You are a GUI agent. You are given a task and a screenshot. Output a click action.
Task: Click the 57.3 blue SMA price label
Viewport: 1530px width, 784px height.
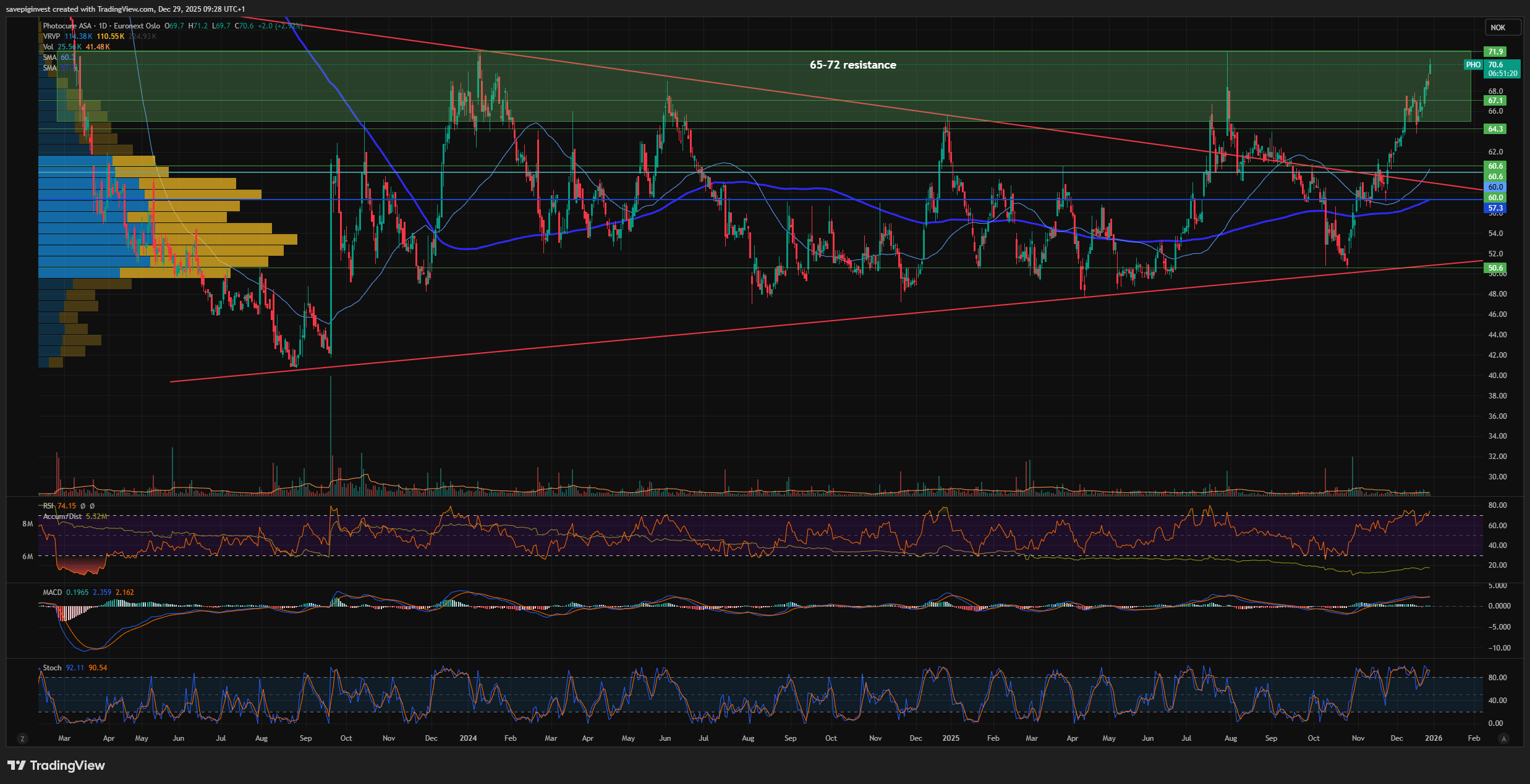coord(1495,208)
